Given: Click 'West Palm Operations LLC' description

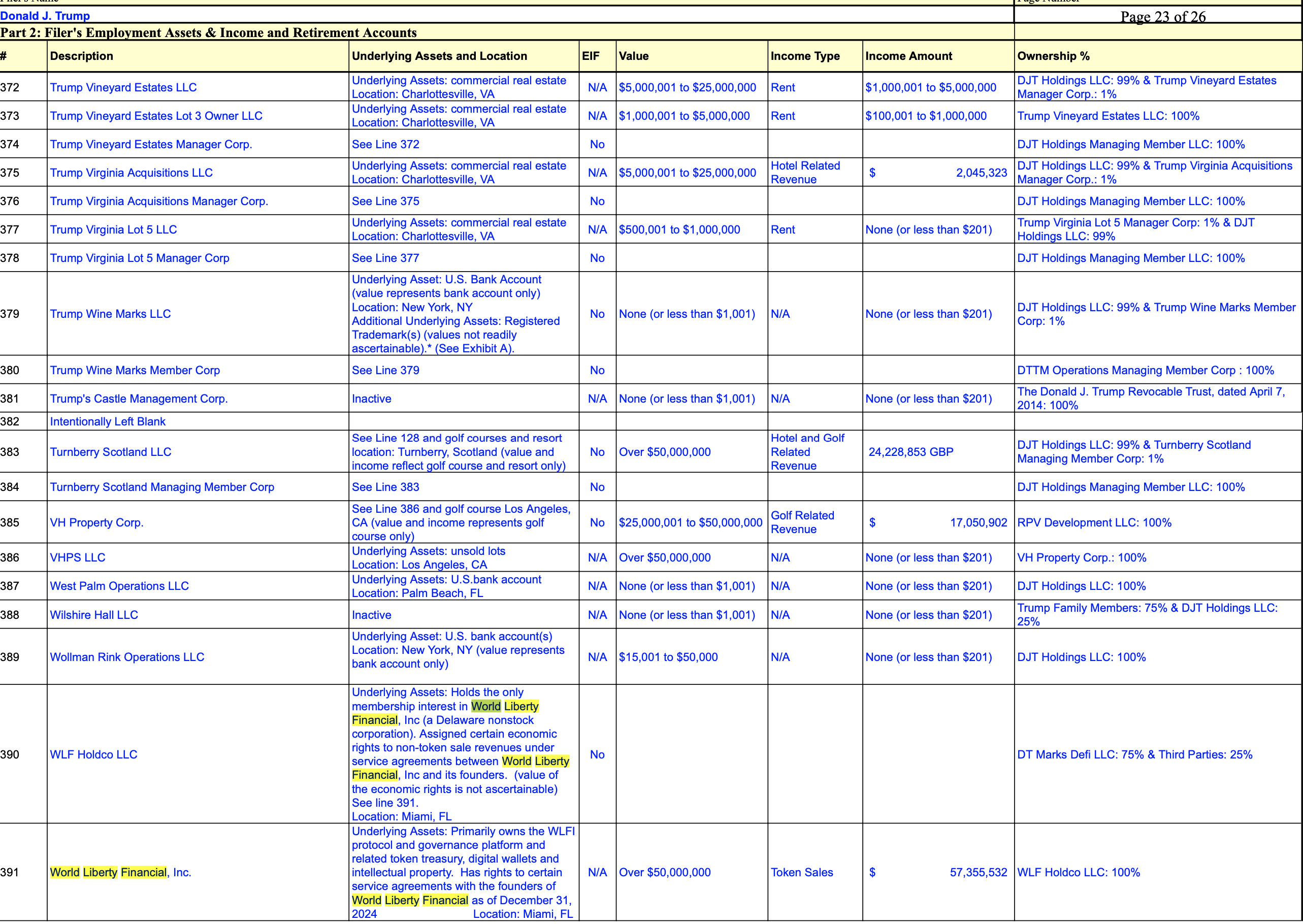Looking at the screenshot, I should pos(119,586).
